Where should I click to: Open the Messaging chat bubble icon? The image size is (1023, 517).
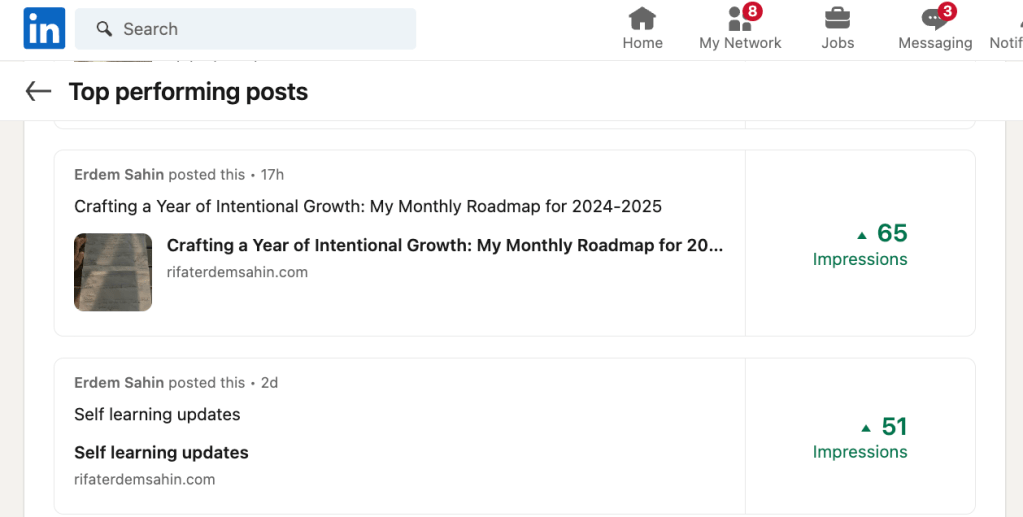pos(934,19)
